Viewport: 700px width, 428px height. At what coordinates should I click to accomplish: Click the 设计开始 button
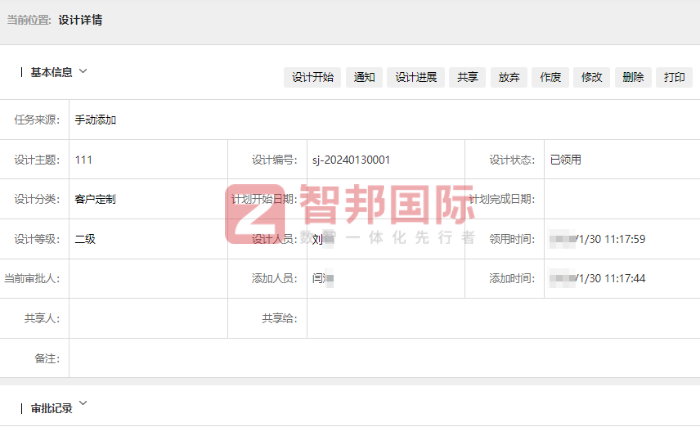[x=313, y=77]
